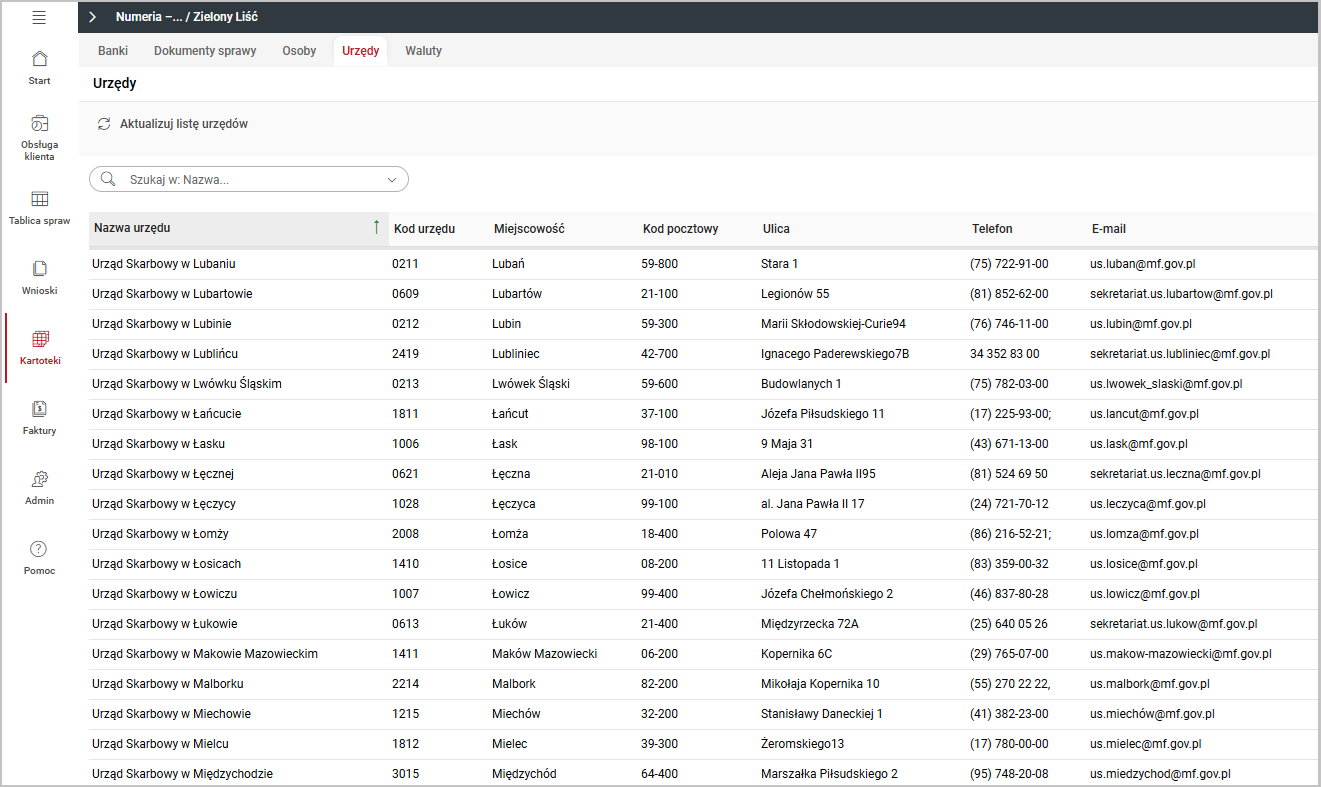Open the Waluty tab
Screen dimensions: 1321x787
point(423,51)
